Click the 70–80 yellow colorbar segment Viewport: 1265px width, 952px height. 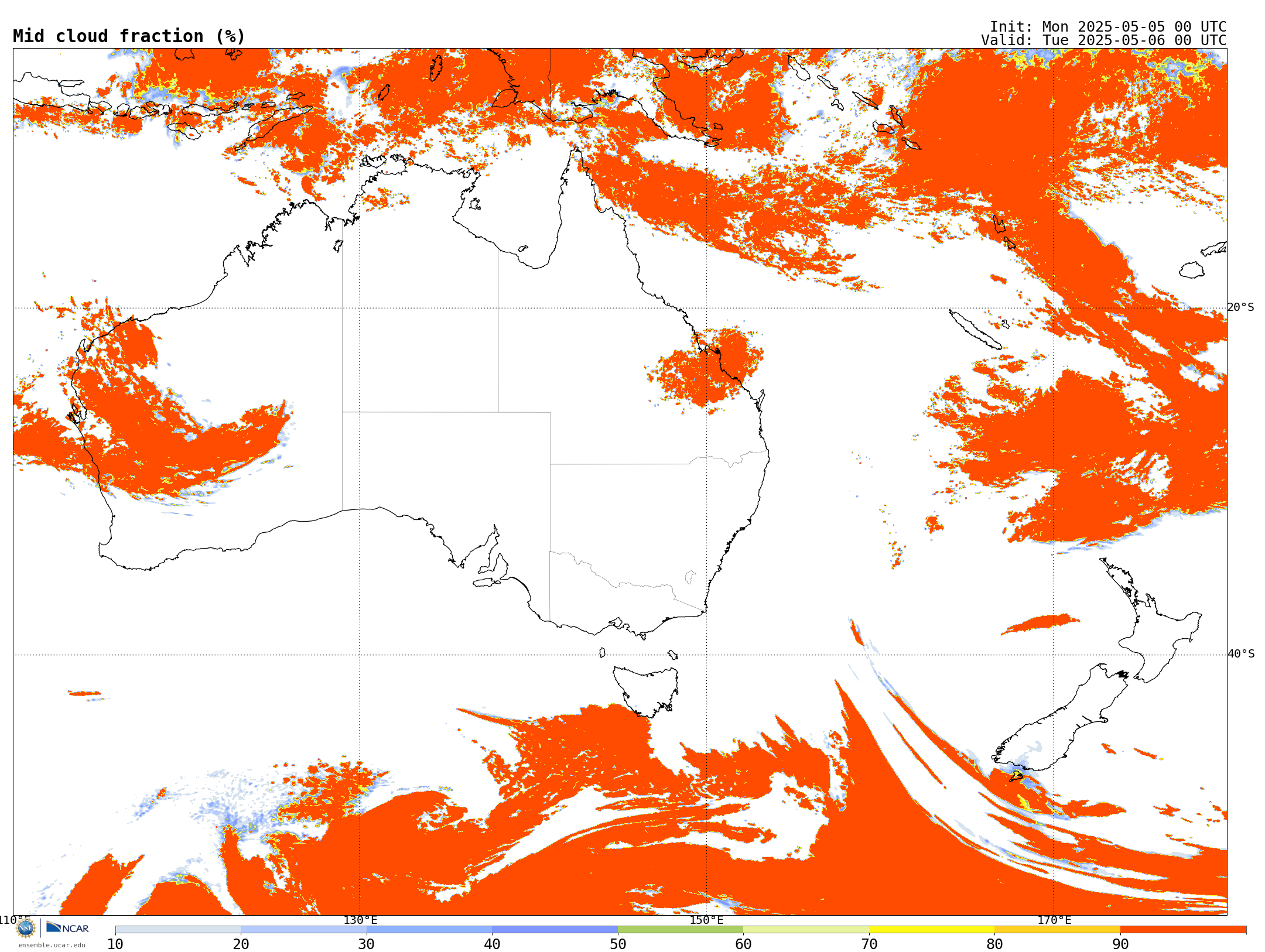[932, 930]
